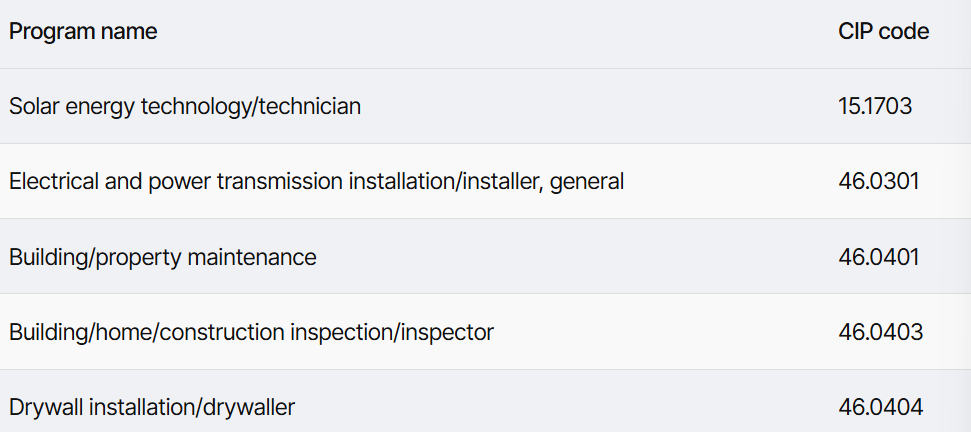Image resolution: width=971 pixels, height=432 pixels.
Task: Select CIP code 46.0401
Action: click(x=879, y=257)
